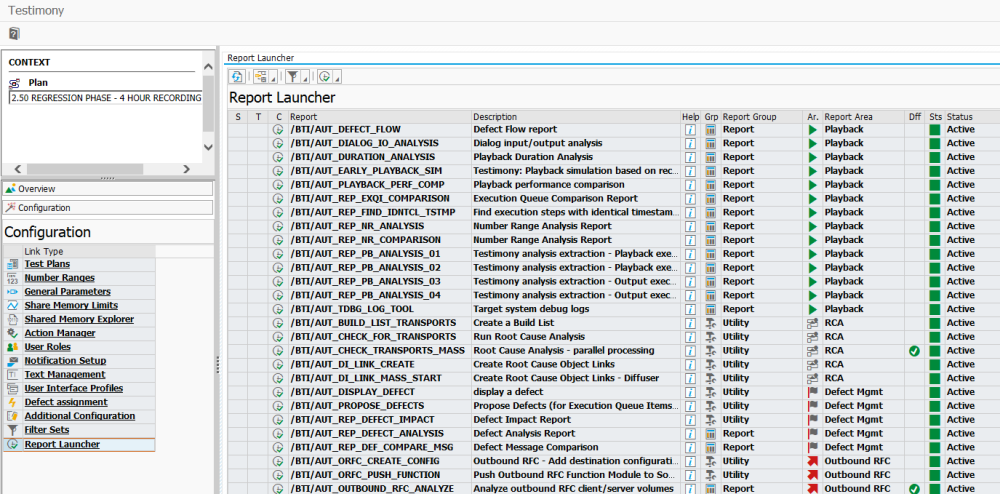Screen dimensions: 1000x494
Task: Click the help document icon under Testimony title
Action: pyautogui.click(x=14, y=34)
